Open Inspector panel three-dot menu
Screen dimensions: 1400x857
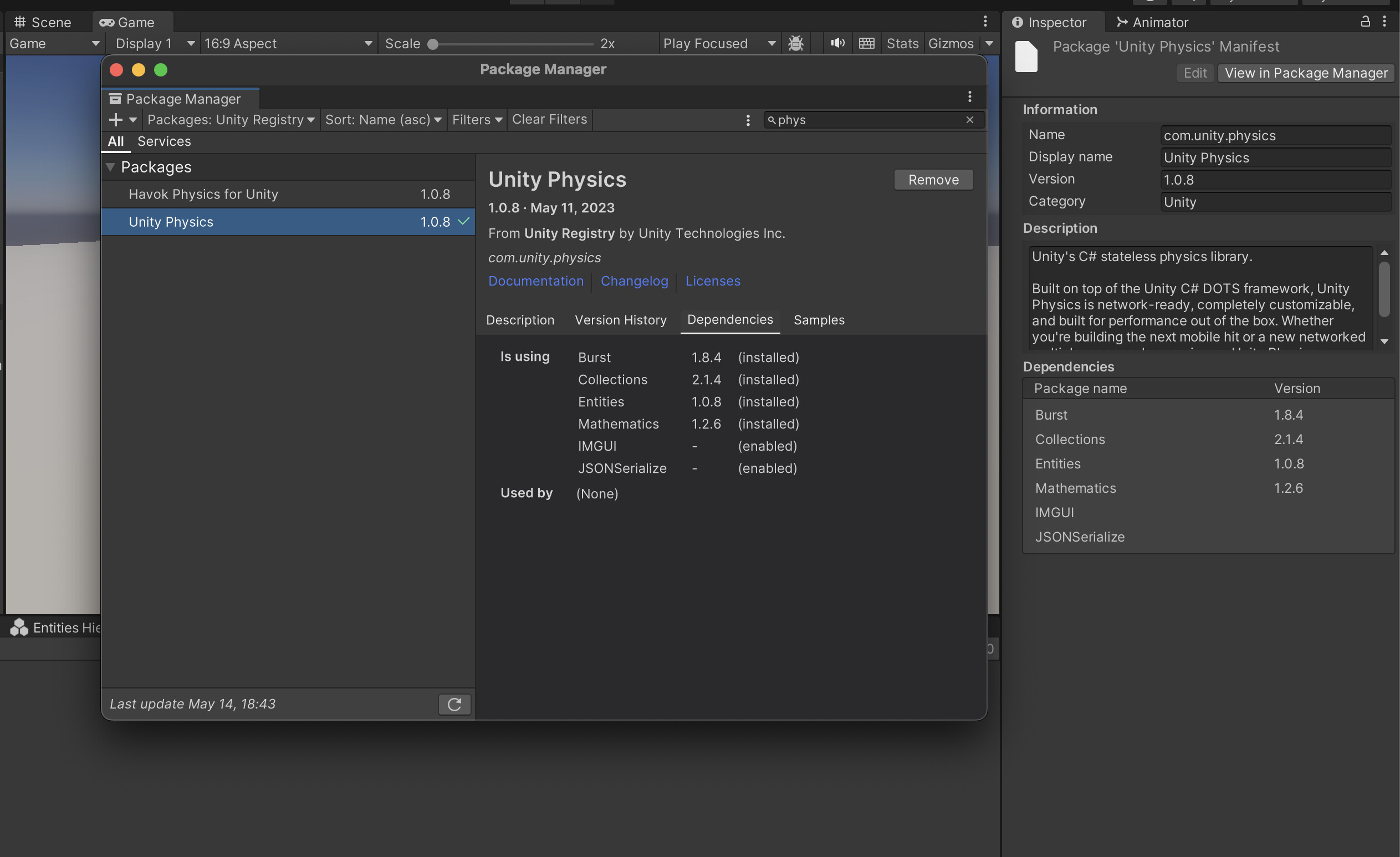pos(1384,22)
